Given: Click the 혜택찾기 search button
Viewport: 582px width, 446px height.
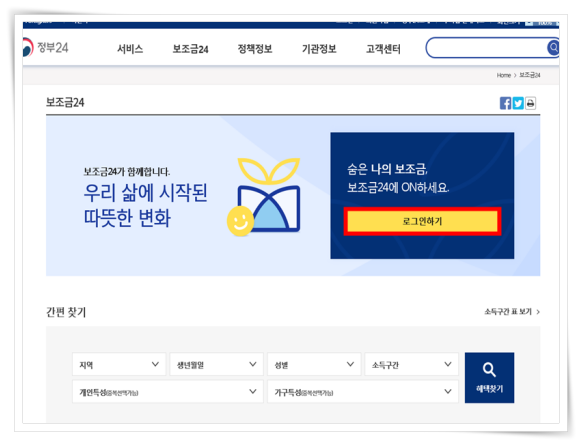Looking at the screenshot, I should coord(489,378).
